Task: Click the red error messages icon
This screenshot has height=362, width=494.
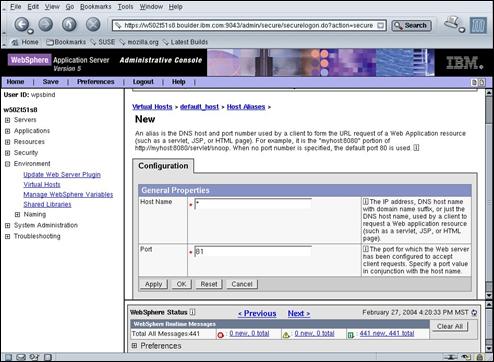Action: pos(220,335)
